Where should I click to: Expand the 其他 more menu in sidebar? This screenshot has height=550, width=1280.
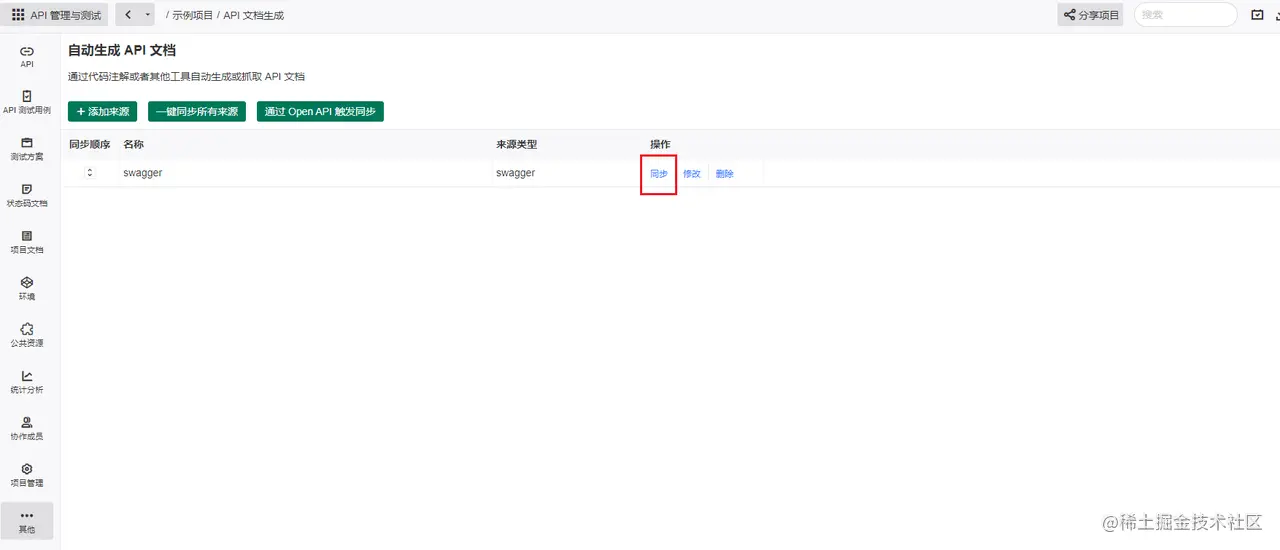coord(27,521)
